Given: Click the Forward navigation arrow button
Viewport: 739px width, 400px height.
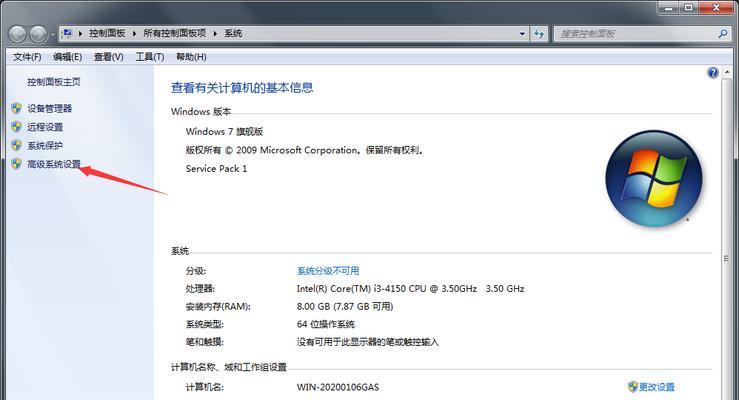Looking at the screenshot, I should tap(38, 34).
